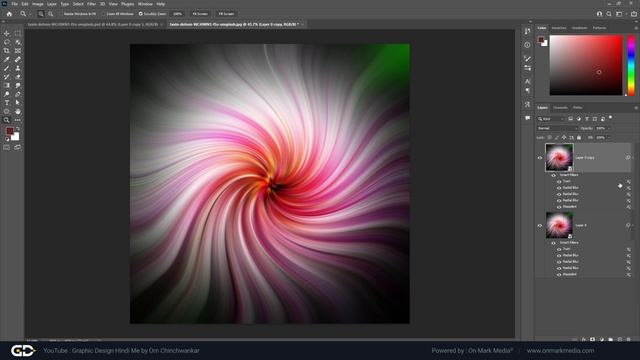This screenshot has height=360, width=640.
Task: Toggle Twirl filter visibility on Layer 0 copy
Action: click(x=559, y=182)
